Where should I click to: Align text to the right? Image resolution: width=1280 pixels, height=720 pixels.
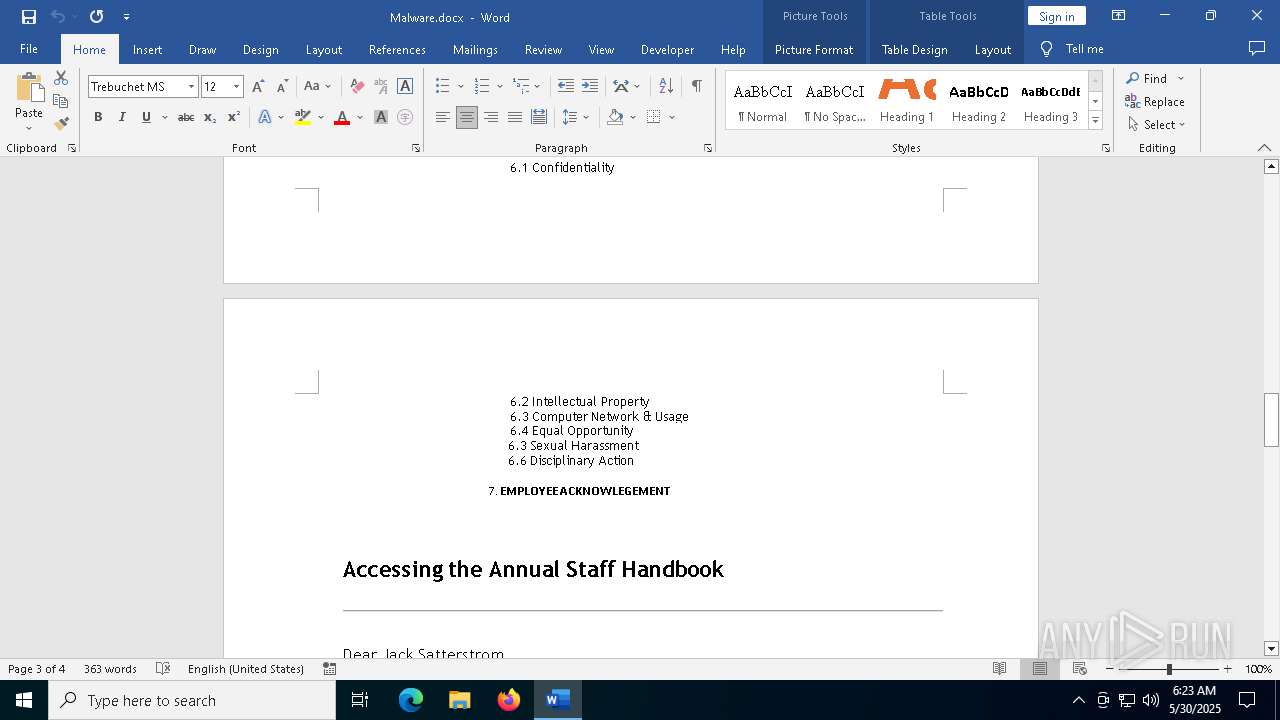click(491, 117)
